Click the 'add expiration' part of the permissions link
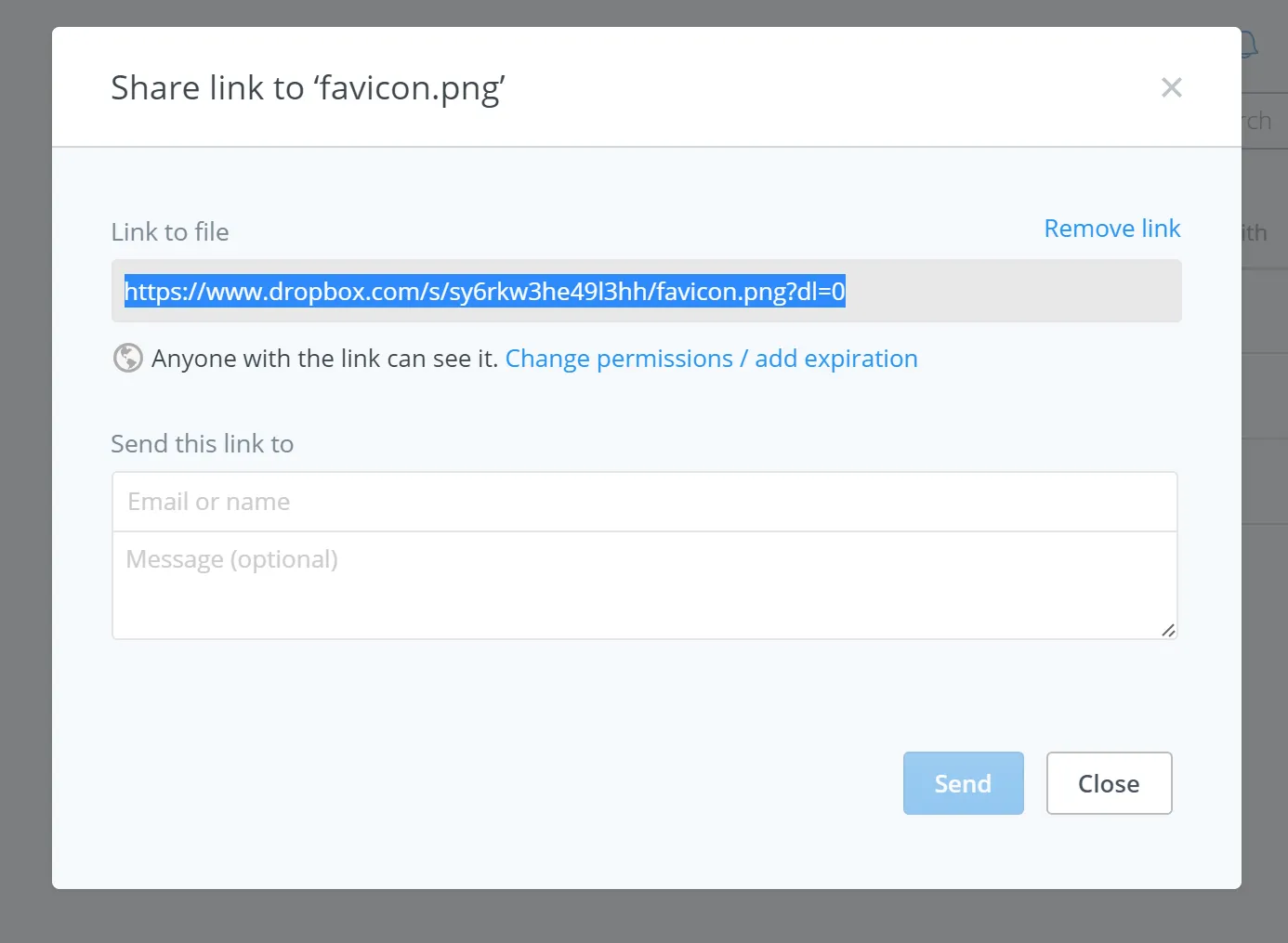The image size is (1288, 943). [x=835, y=359]
